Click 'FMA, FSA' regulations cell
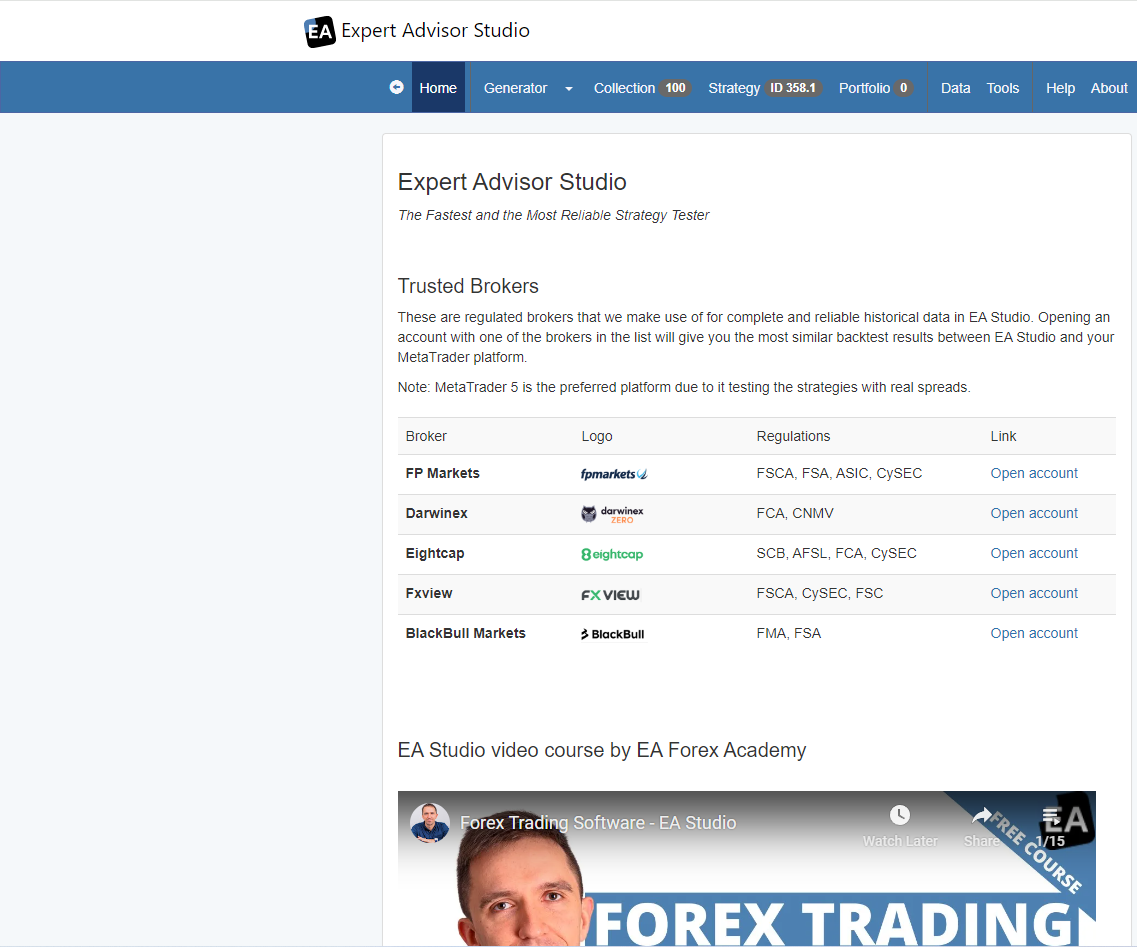 pos(788,632)
